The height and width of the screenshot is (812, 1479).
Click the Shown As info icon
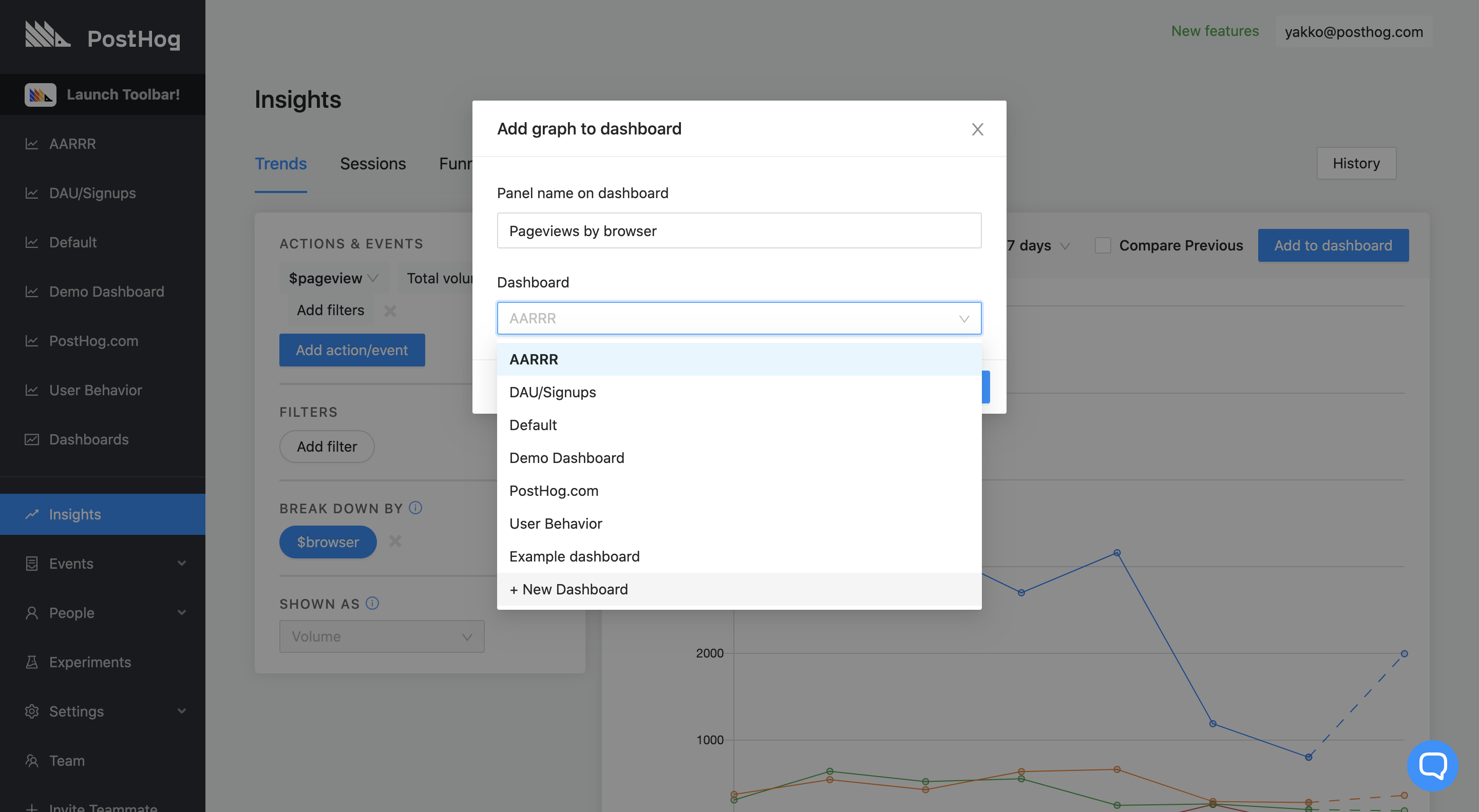click(x=372, y=603)
